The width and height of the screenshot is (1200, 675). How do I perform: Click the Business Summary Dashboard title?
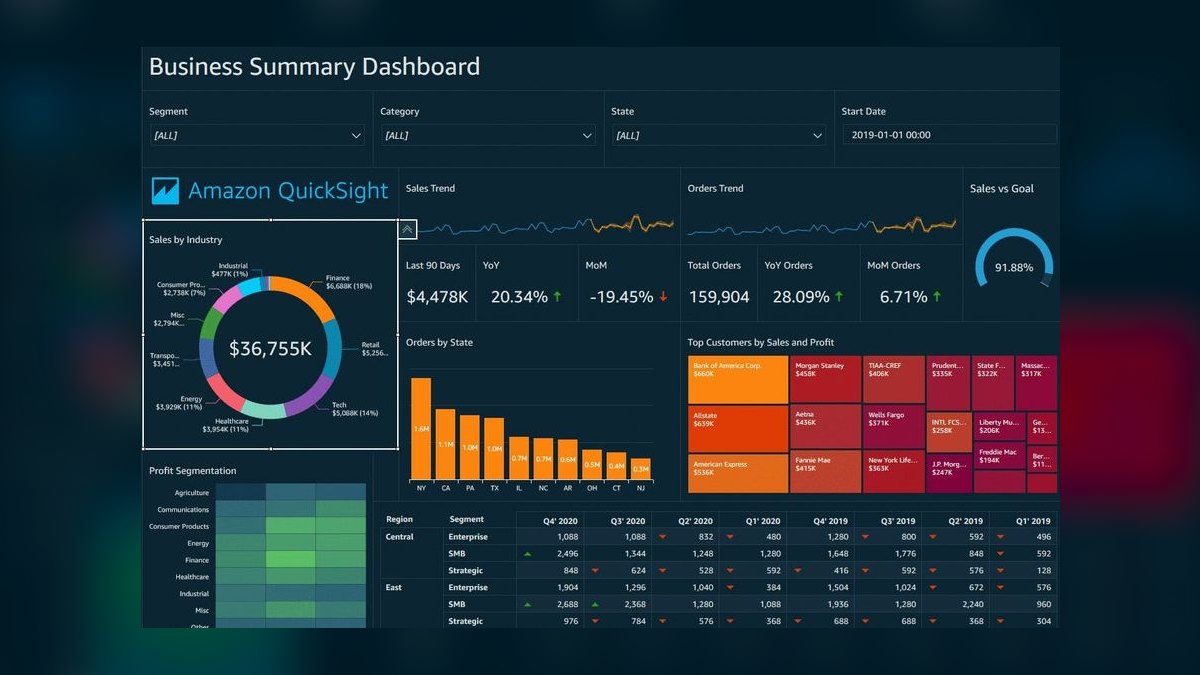pos(314,67)
